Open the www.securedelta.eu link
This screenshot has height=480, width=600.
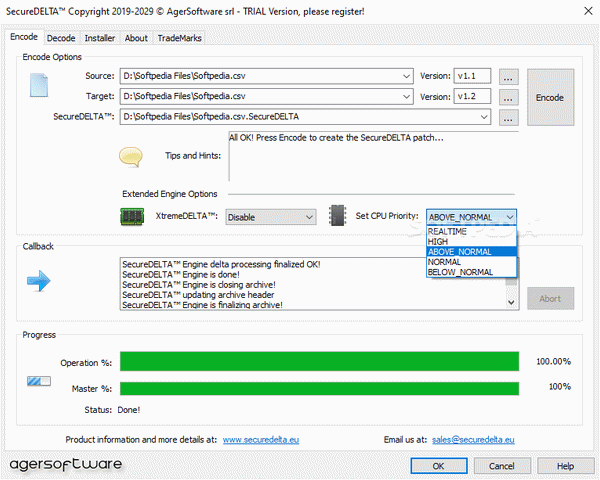261,440
